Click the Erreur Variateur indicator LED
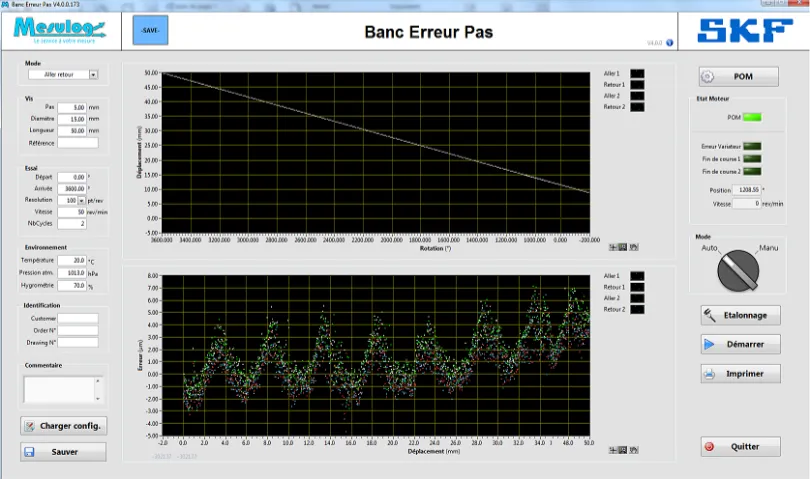 pyautogui.click(x=752, y=146)
